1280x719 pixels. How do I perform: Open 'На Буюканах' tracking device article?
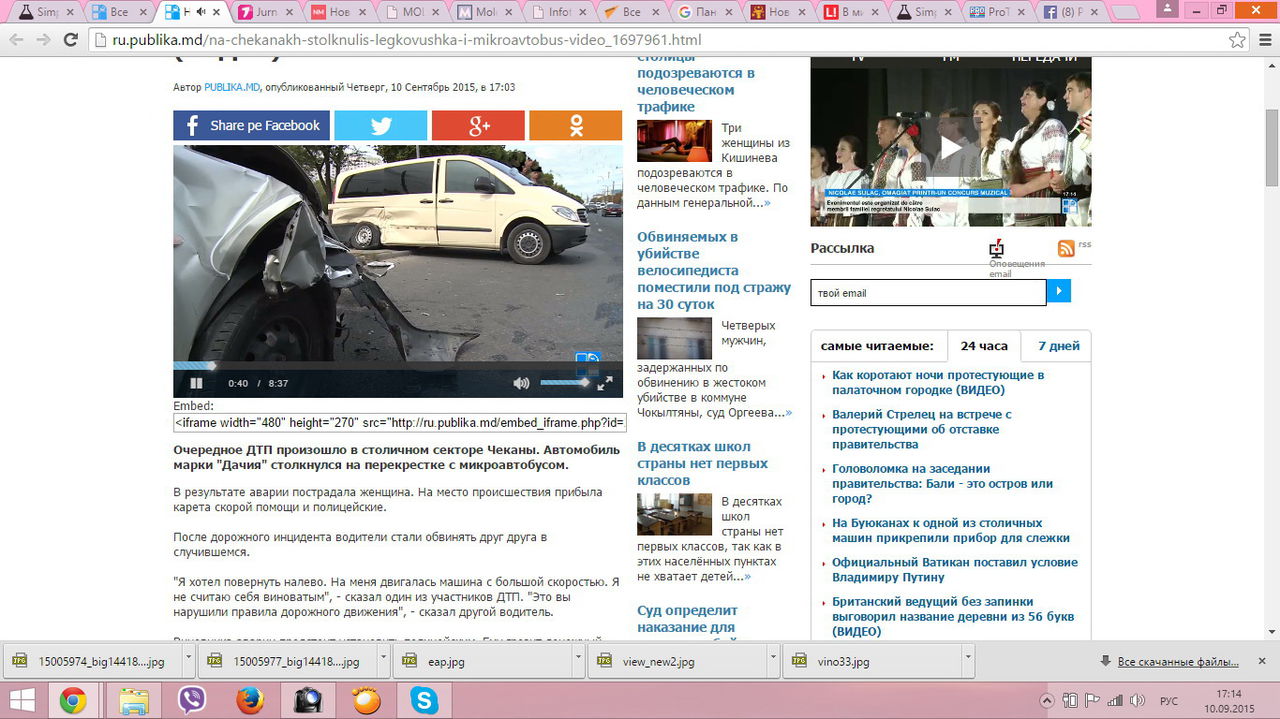[951, 530]
